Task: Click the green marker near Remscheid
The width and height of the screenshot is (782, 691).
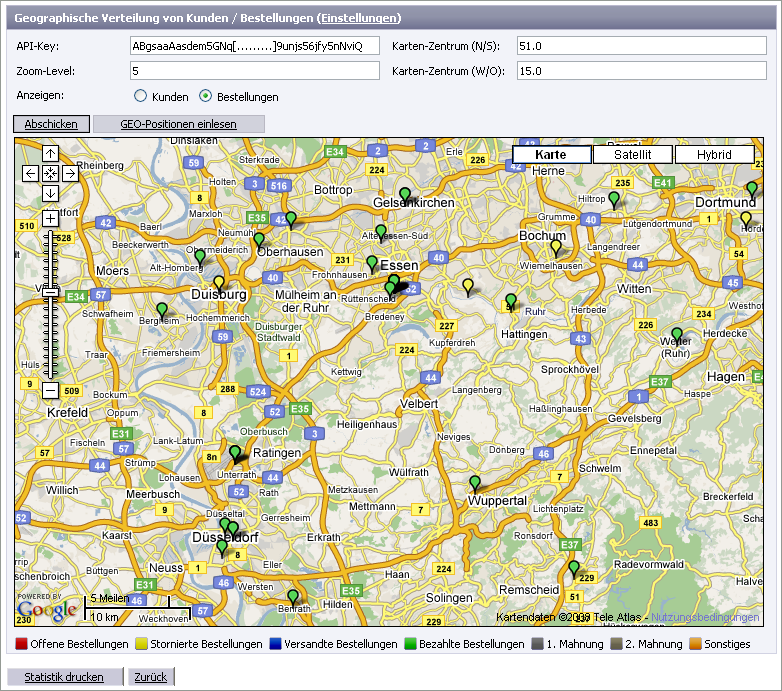Action: click(574, 568)
